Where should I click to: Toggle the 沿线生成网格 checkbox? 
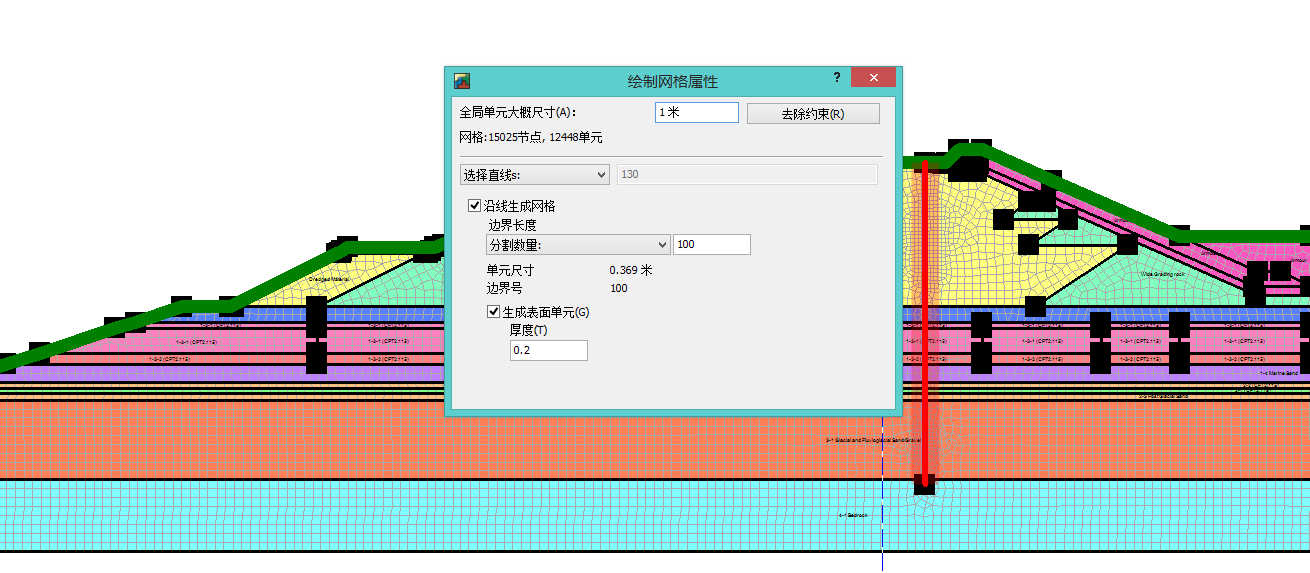[475, 206]
